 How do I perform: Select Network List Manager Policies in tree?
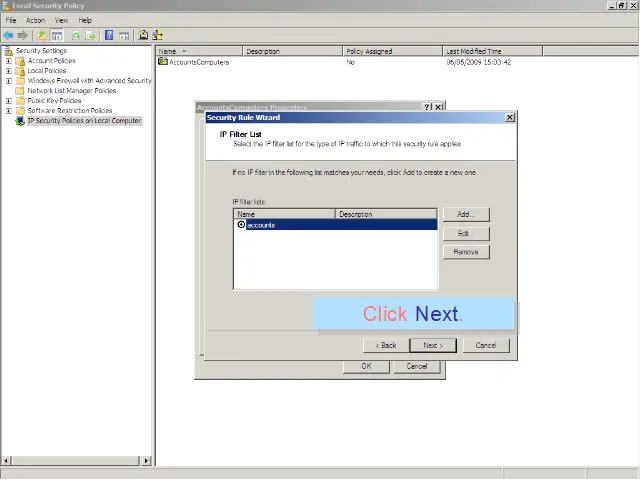pyautogui.click(x=71, y=91)
